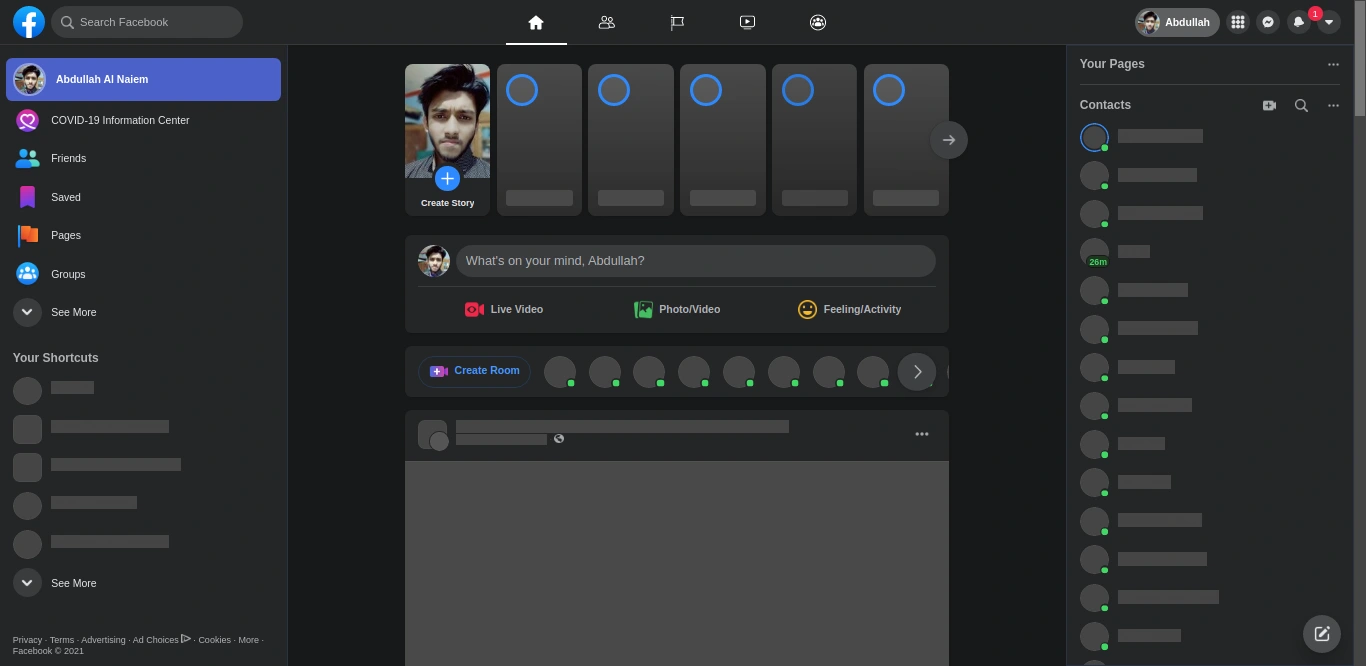Open Saved in the left sidebar
Screen dimensions: 1366x666
pos(143,197)
